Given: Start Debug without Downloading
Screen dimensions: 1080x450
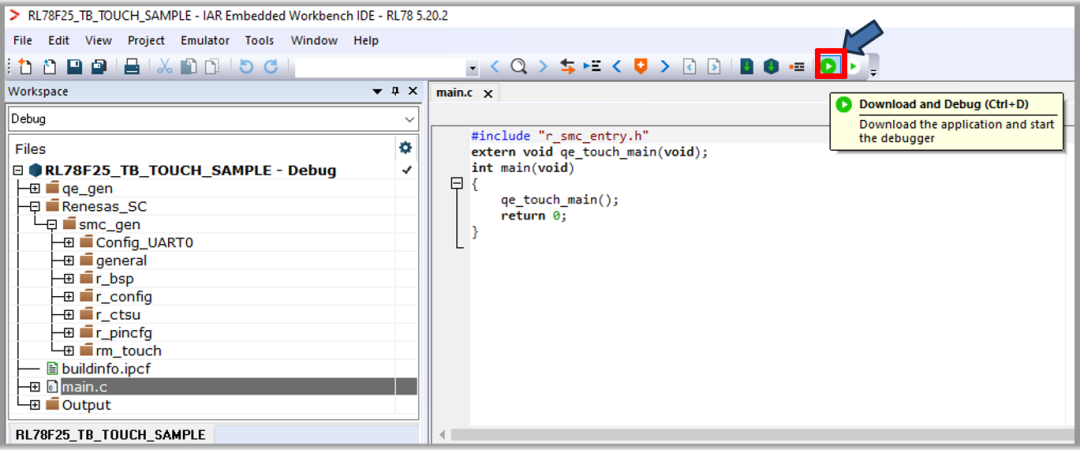Looking at the screenshot, I should pos(854,67).
